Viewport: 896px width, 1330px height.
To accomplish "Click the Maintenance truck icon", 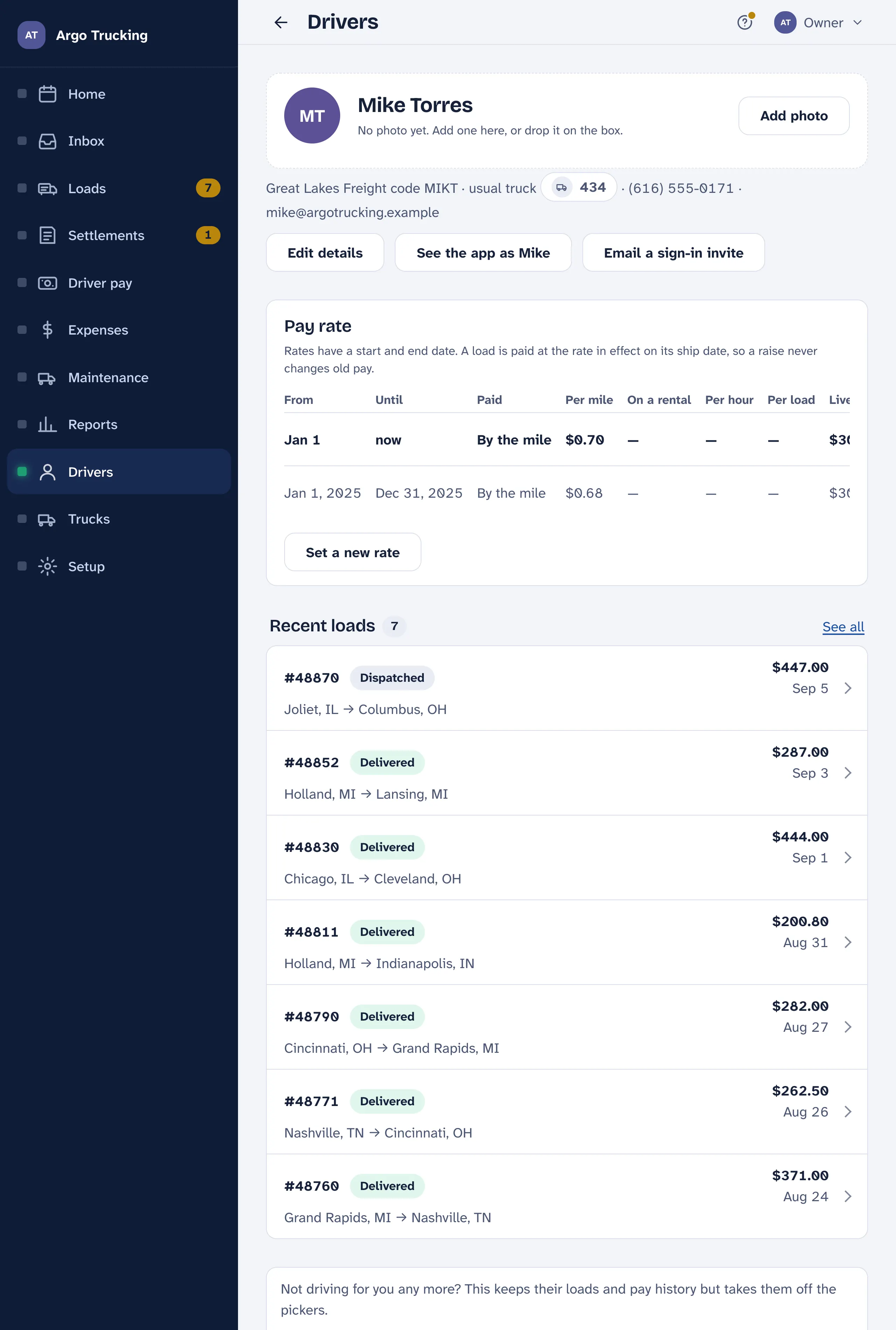I will (x=48, y=378).
